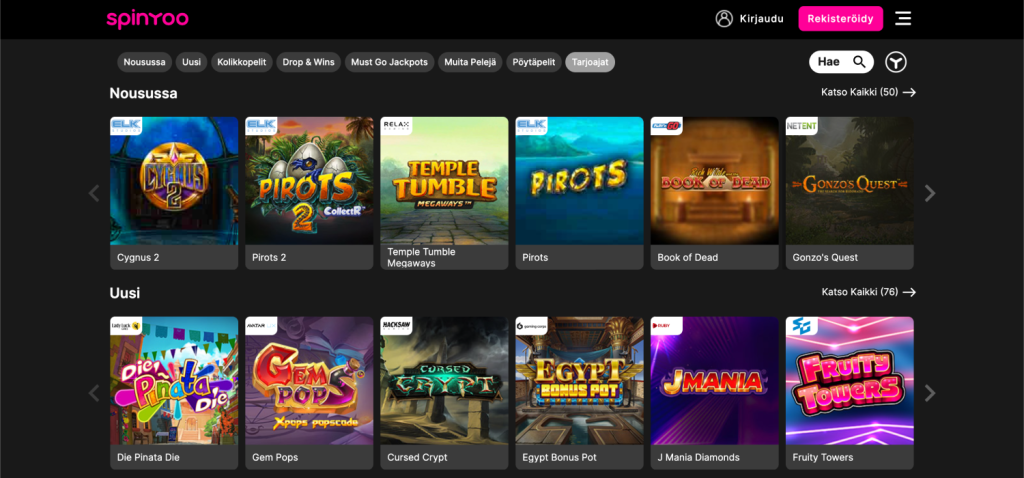Click the user profile icon beside Kirjaudu
The width and height of the screenshot is (1024, 478).
(724, 18)
